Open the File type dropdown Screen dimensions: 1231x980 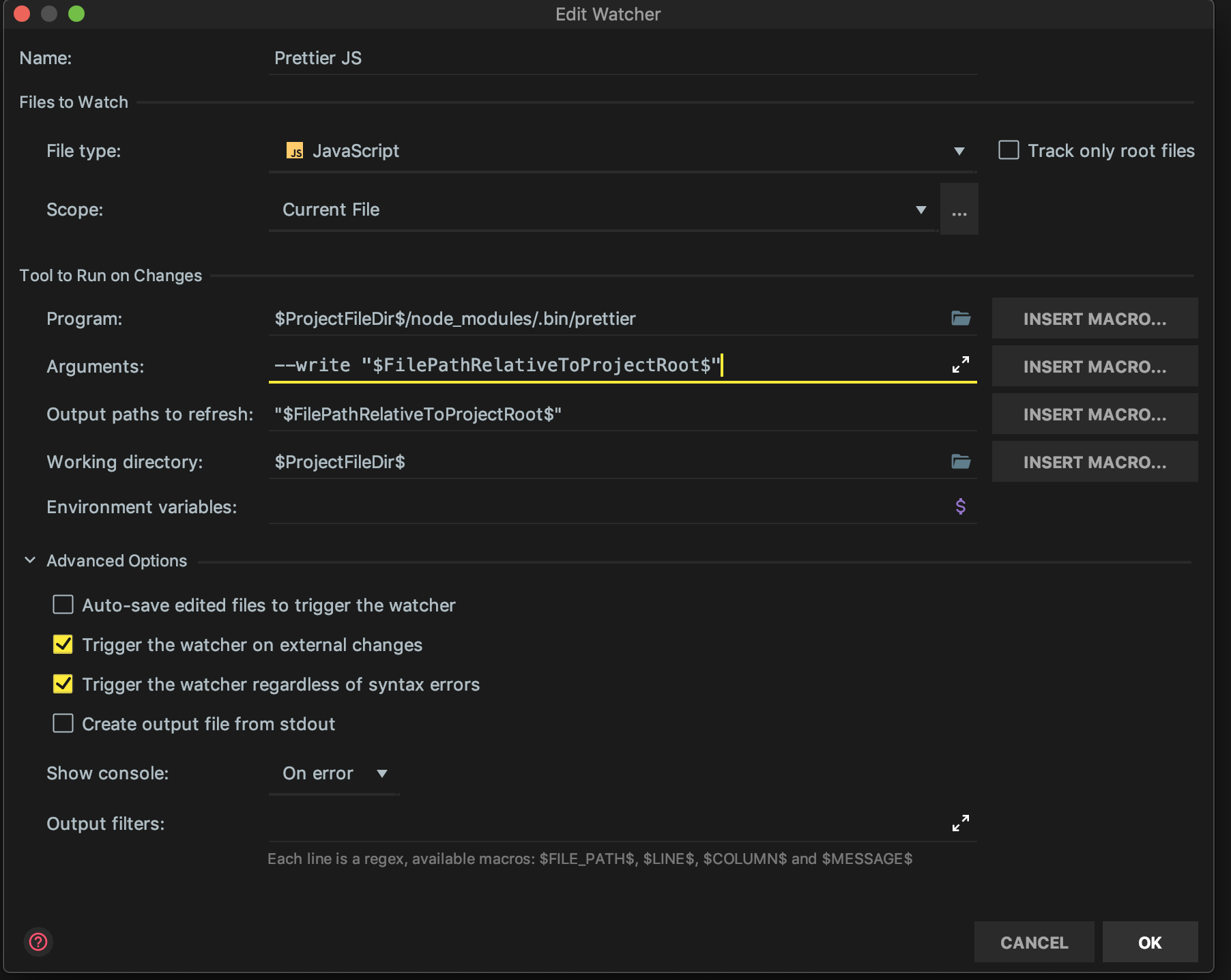pos(959,151)
